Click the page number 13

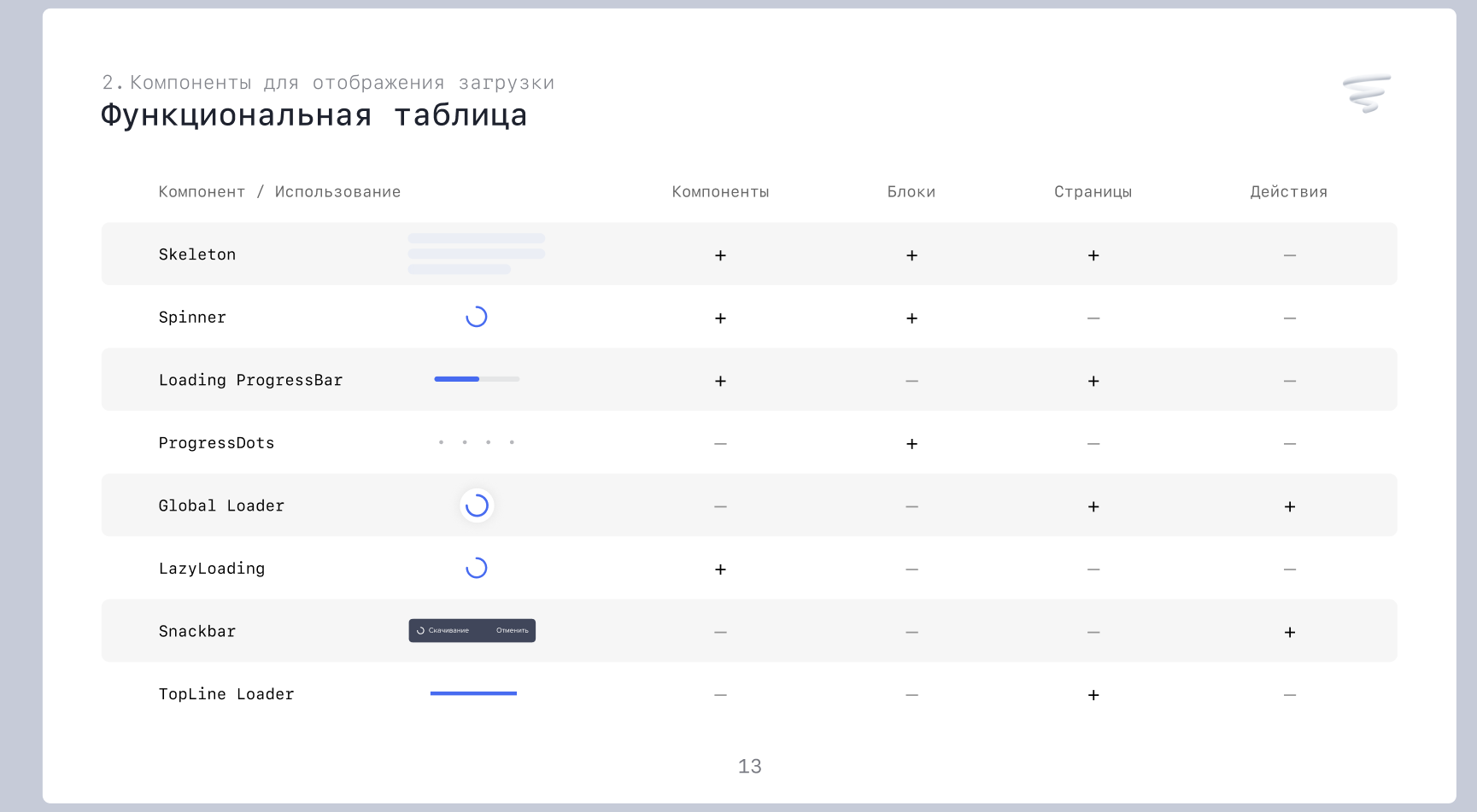tap(749, 766)
